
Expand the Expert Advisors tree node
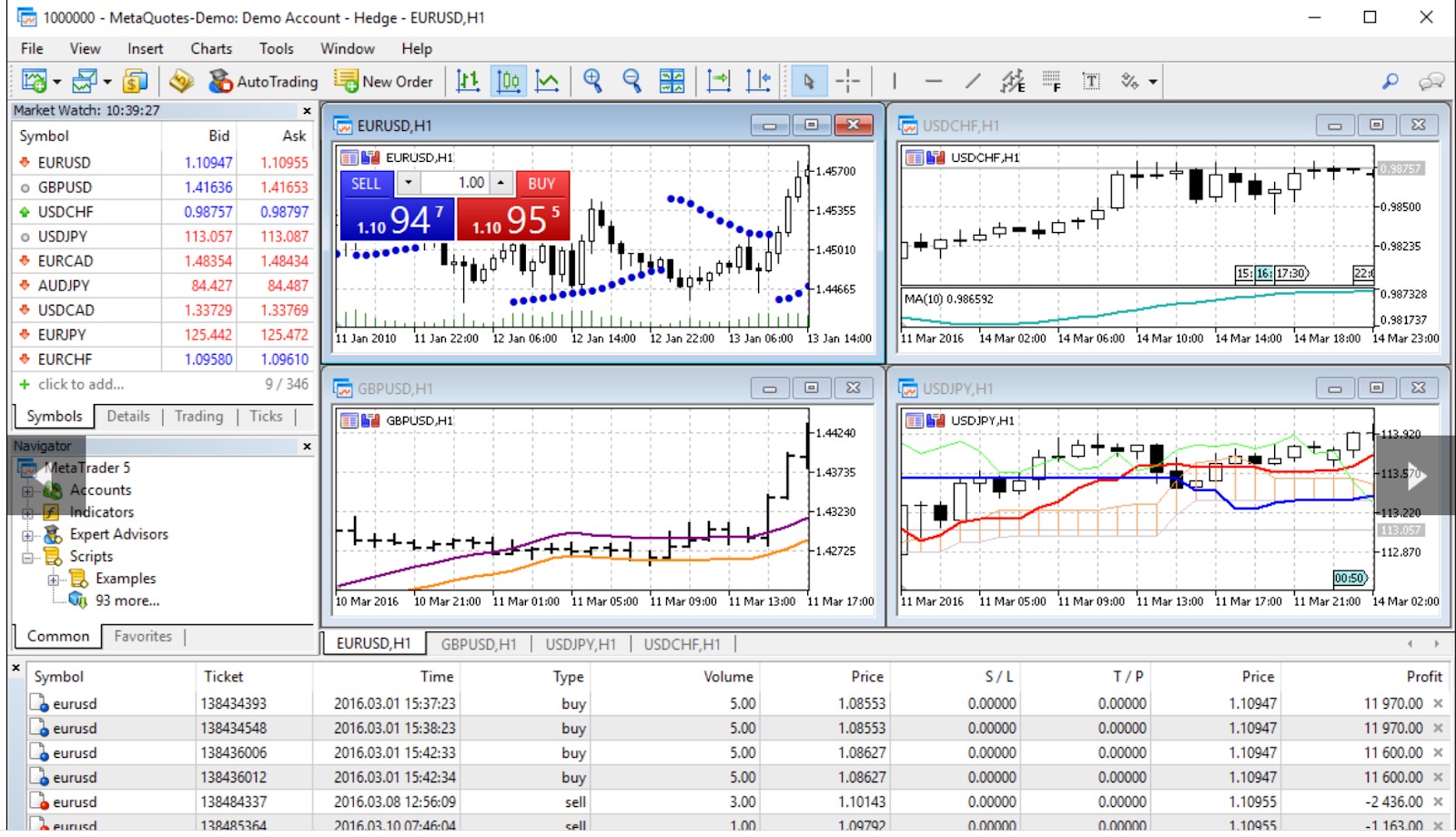27,536
